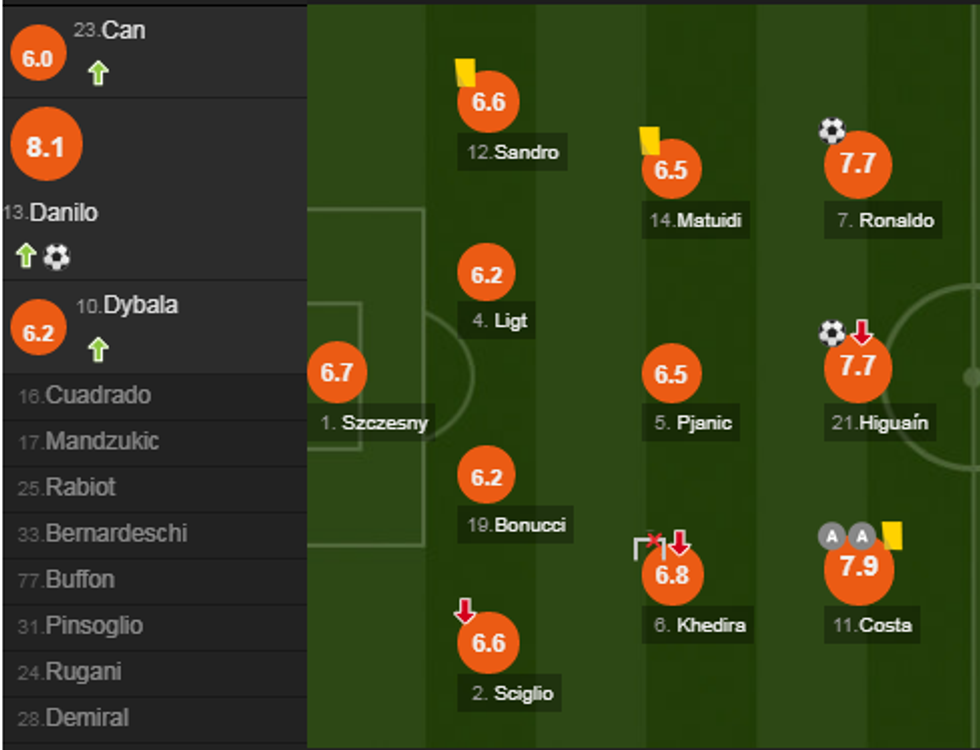Click Khedira's missed penalty icon
980x750 pixels.
coord(649,545)
